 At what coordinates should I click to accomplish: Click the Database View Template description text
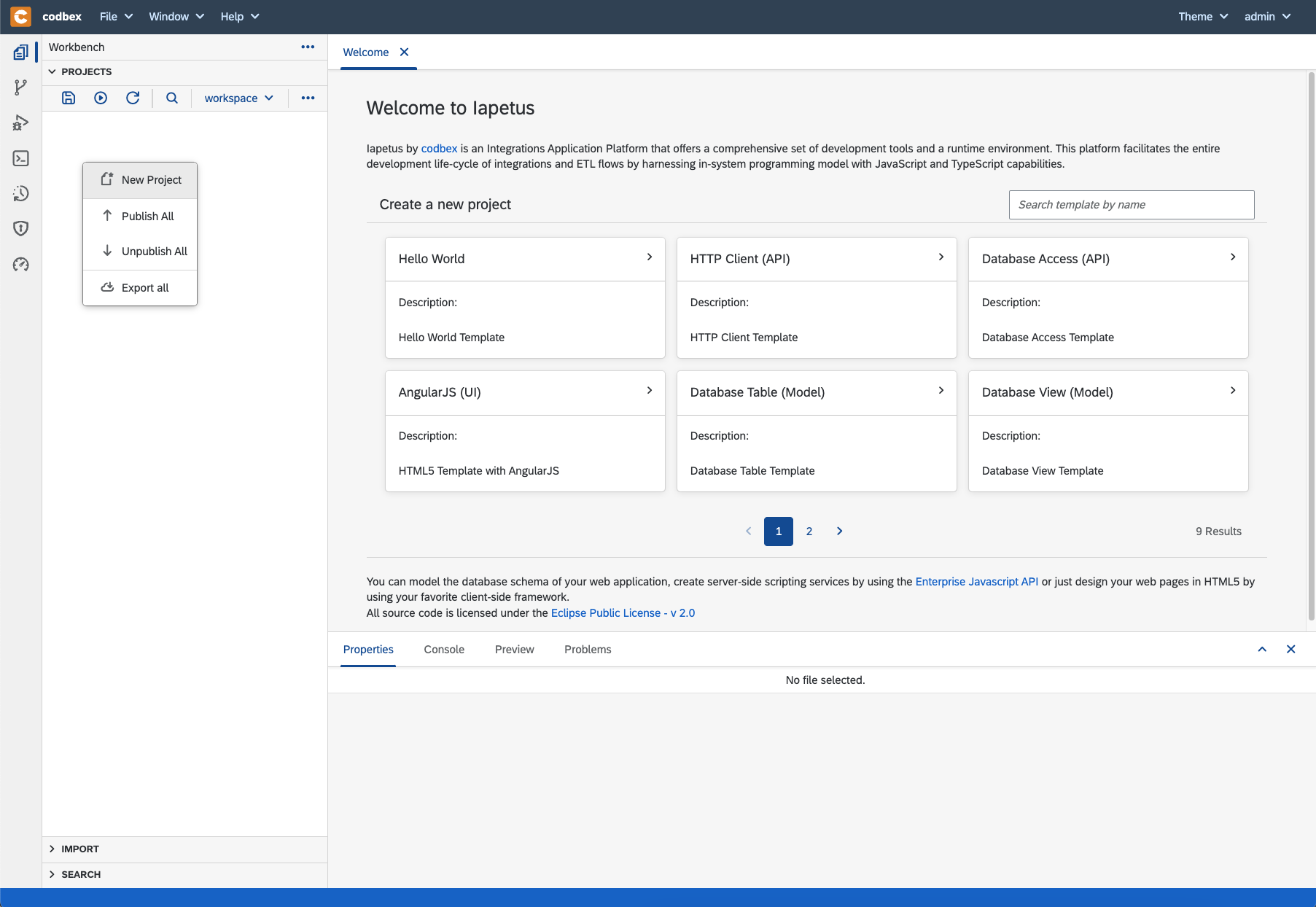click(x=1043, y=470)
